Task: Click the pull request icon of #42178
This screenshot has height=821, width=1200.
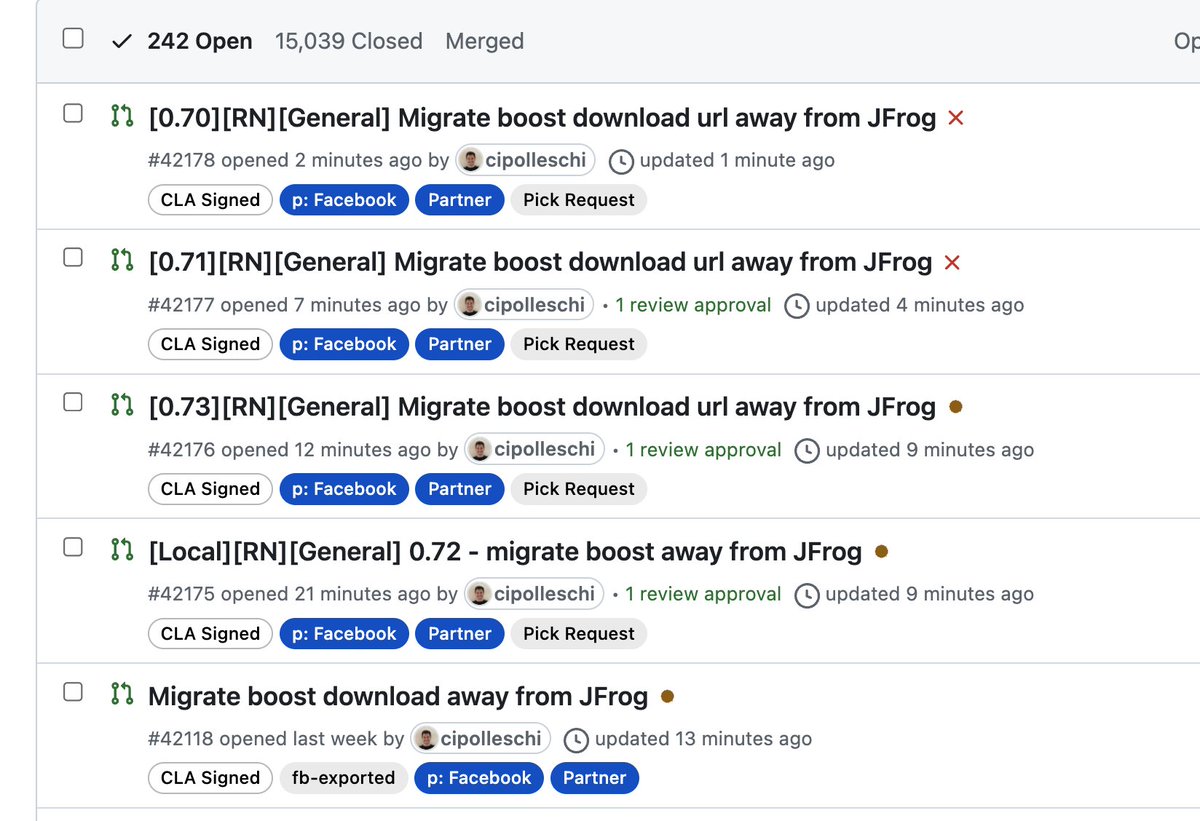Action: (x=121, y=117)
